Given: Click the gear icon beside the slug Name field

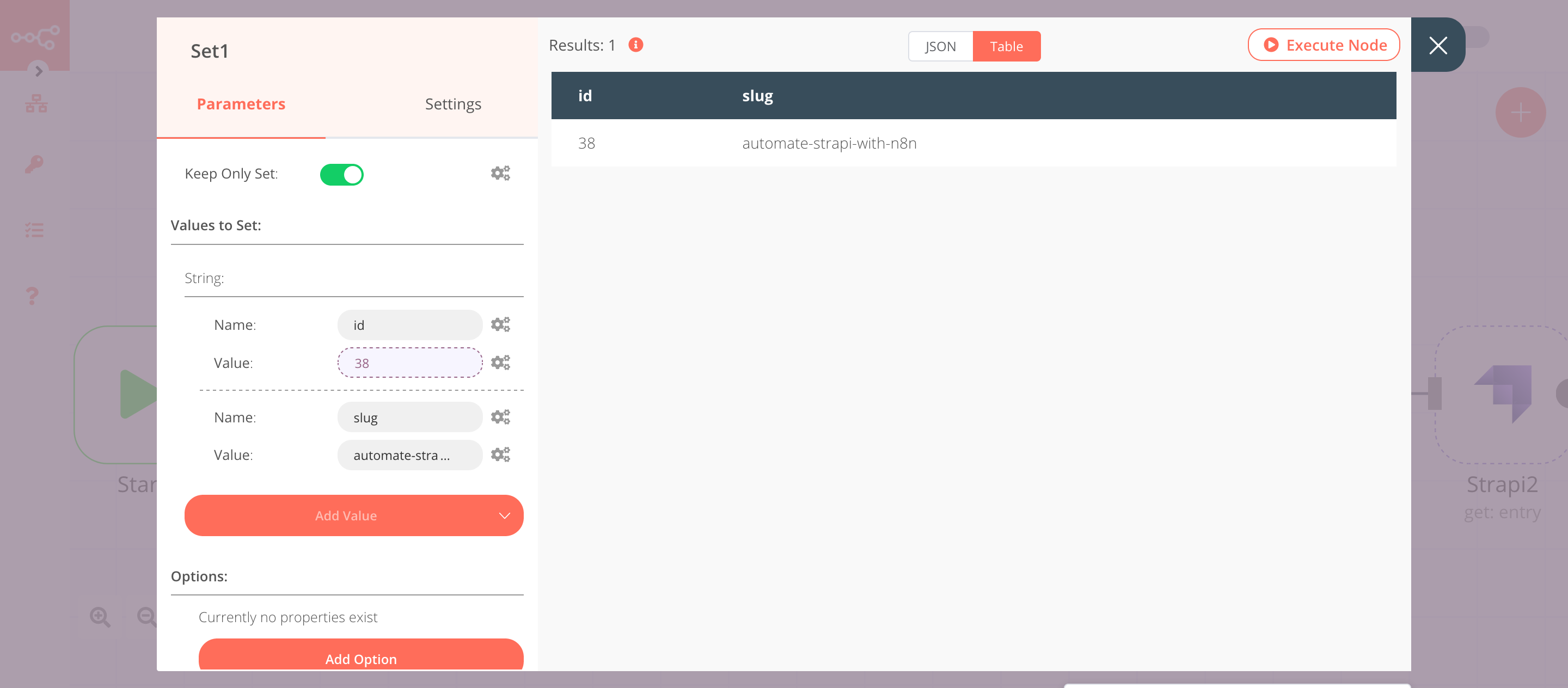Looking at the screenshot, I should pos(500,417).
